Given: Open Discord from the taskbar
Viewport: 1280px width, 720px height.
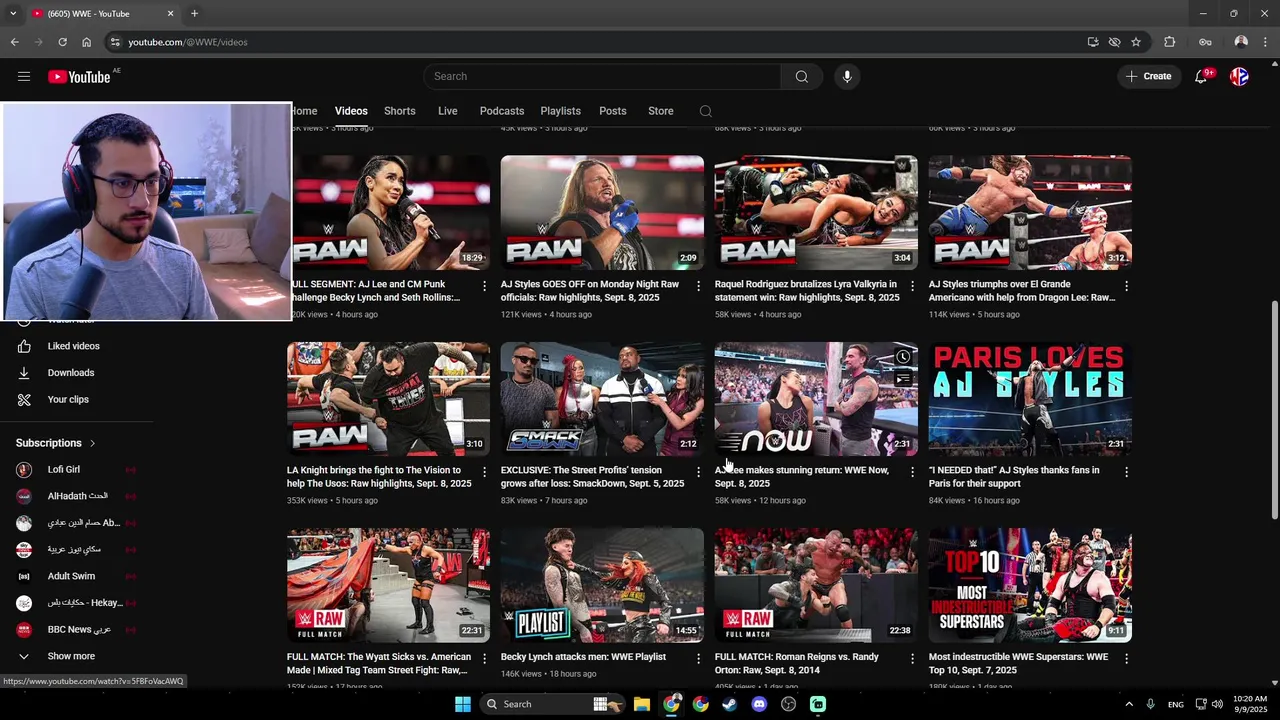Looking at the screenshot, I should click(759, 704).
